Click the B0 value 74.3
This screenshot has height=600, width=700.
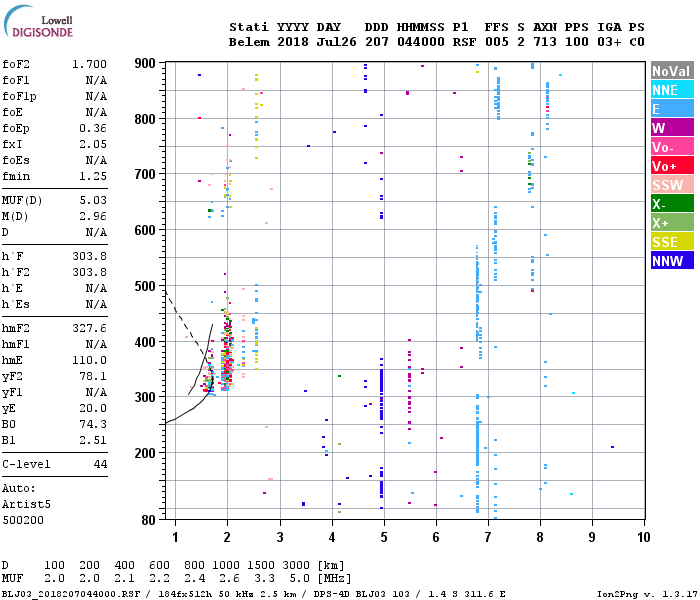pyautogui.click(x=93, y=424)
